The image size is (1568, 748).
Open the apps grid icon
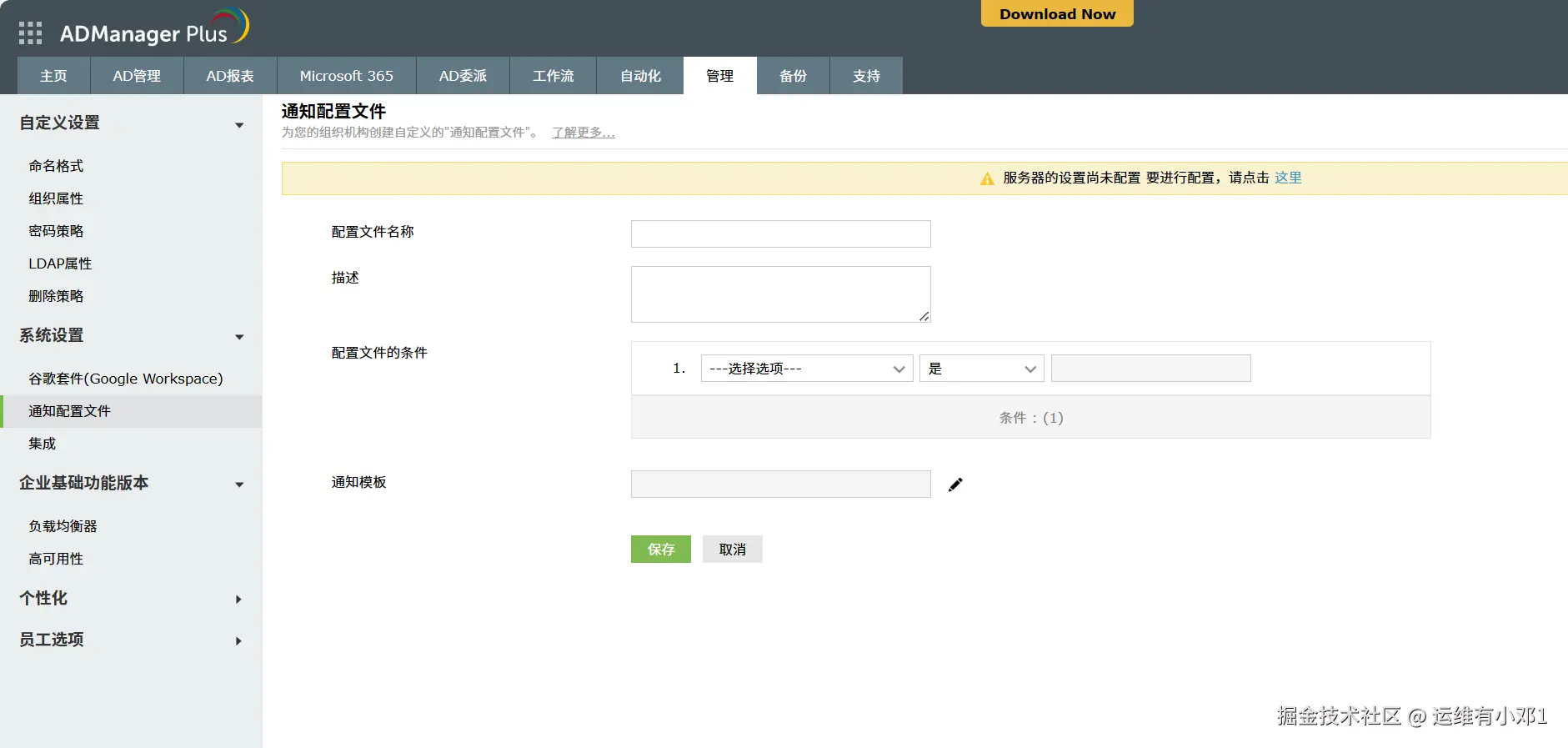[x=30, y=33]
